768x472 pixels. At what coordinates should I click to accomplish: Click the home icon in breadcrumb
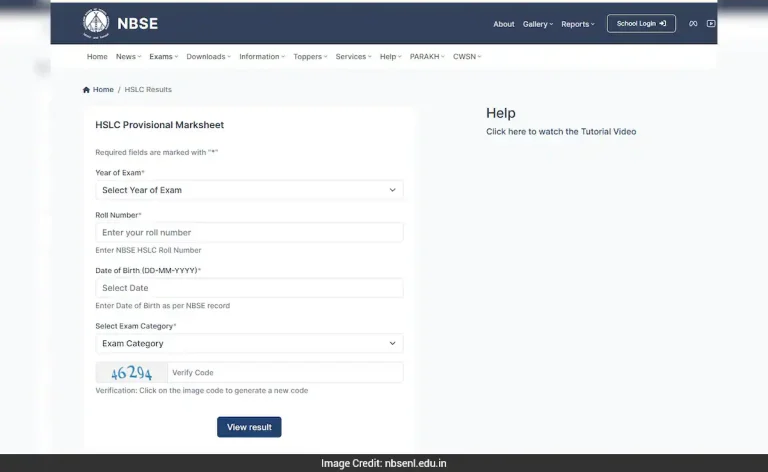tap(87, 90)
